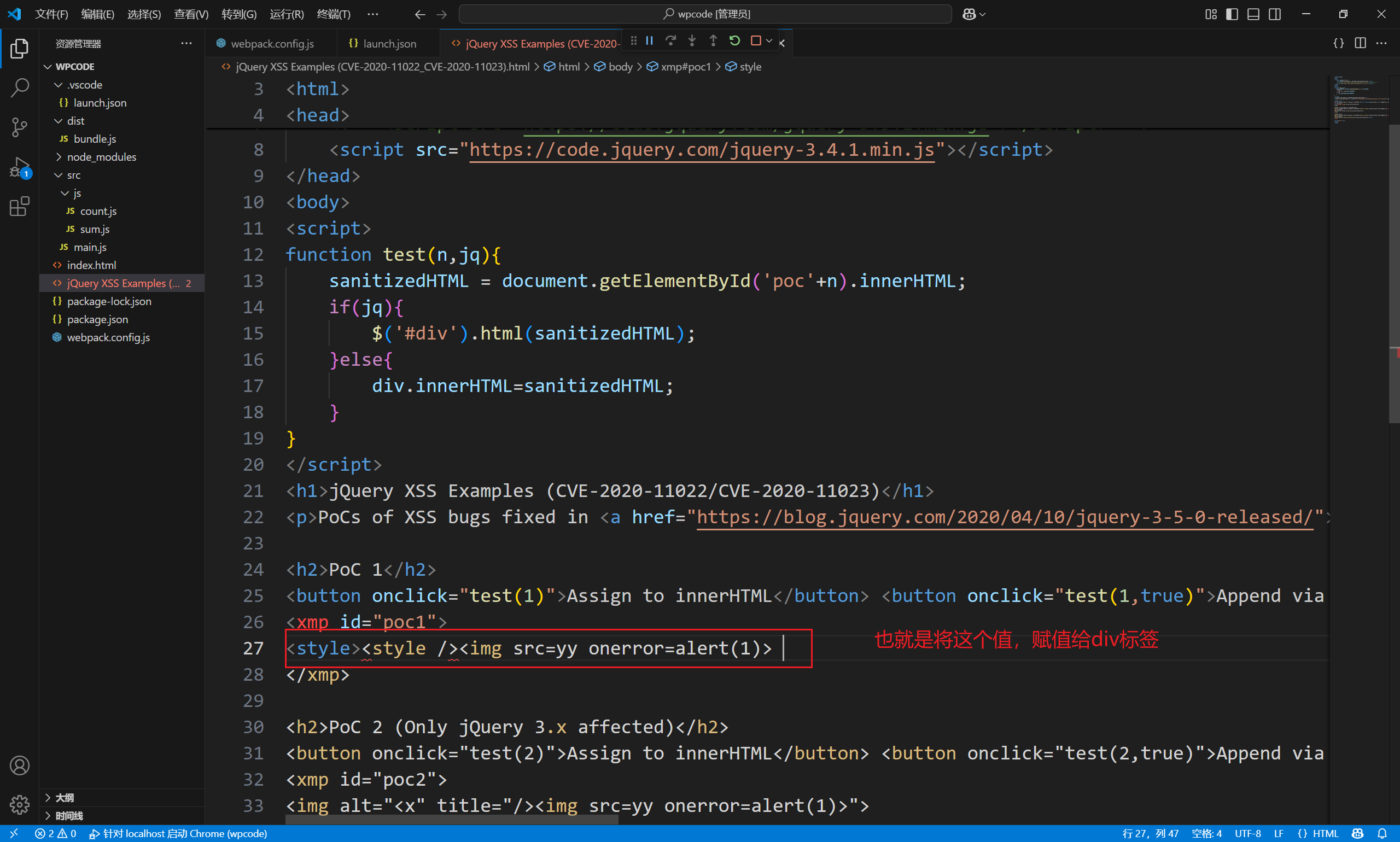Switch to the launch.json tab
Image resolution: width=1400 pixels, height=842 pixels.
point(389,44)
